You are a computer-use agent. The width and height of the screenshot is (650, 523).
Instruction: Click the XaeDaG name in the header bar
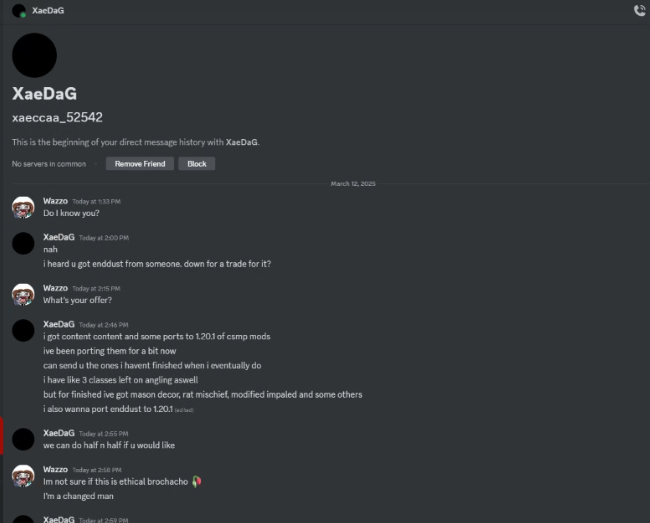pos(48,10)
